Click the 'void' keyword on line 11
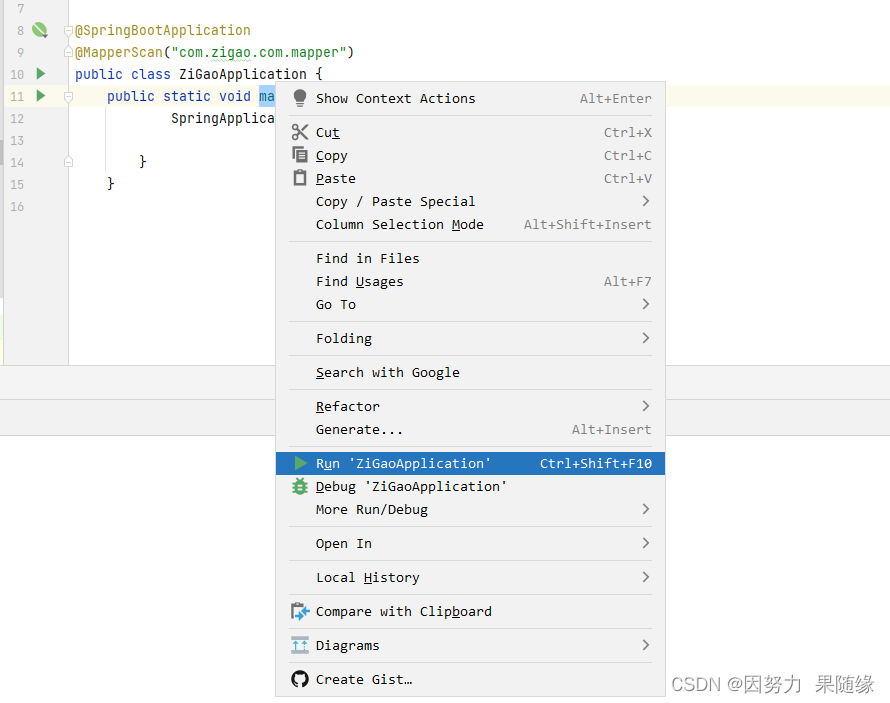This screenshot has height=703, width=890. point(235,96)
